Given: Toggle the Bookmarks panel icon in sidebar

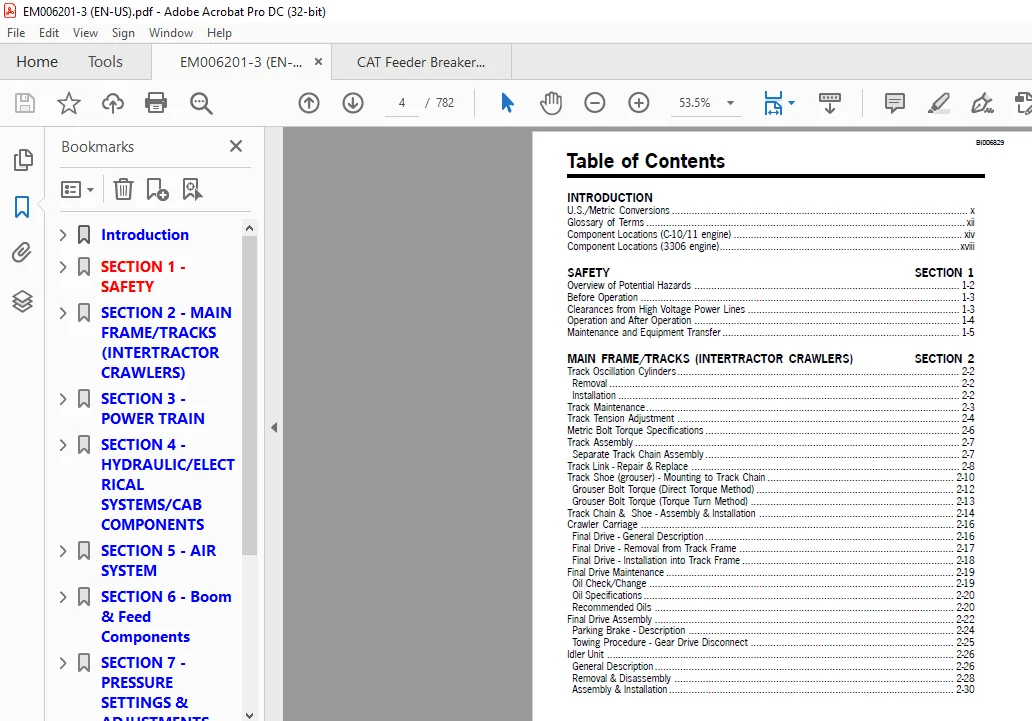Looking at the screenshot, I should click(x=22, y=207).
